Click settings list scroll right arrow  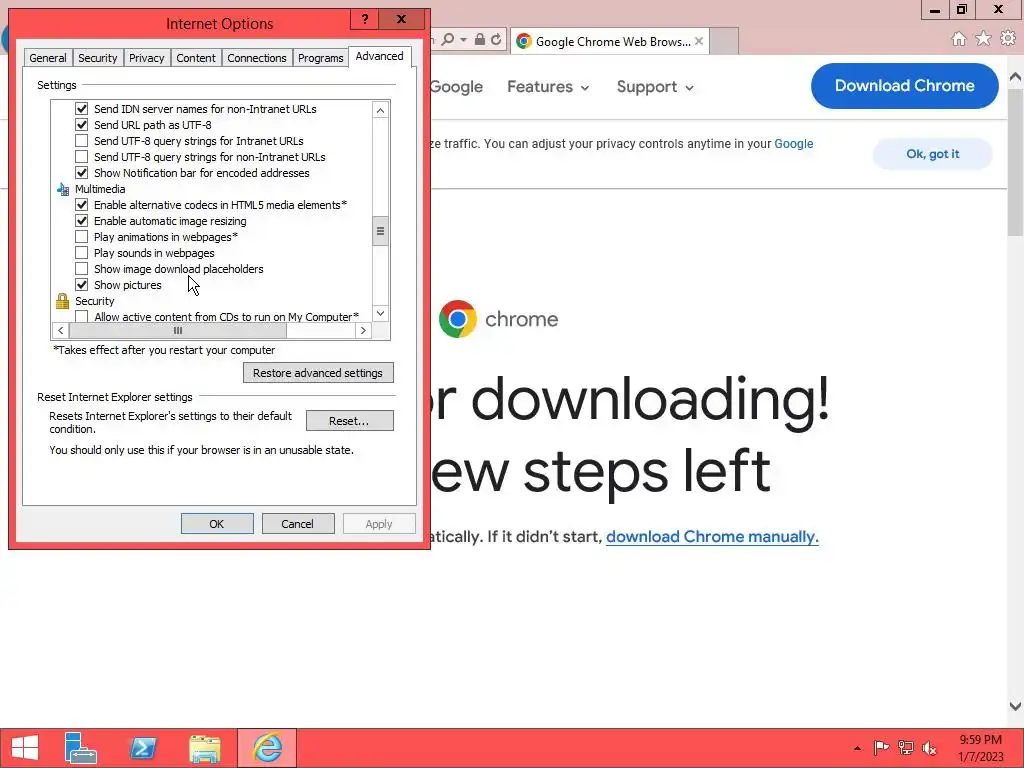(x=364, y=330)
